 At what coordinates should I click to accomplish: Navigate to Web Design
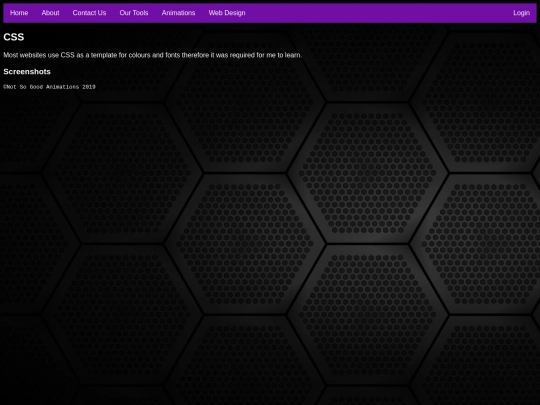coord(227,13)
